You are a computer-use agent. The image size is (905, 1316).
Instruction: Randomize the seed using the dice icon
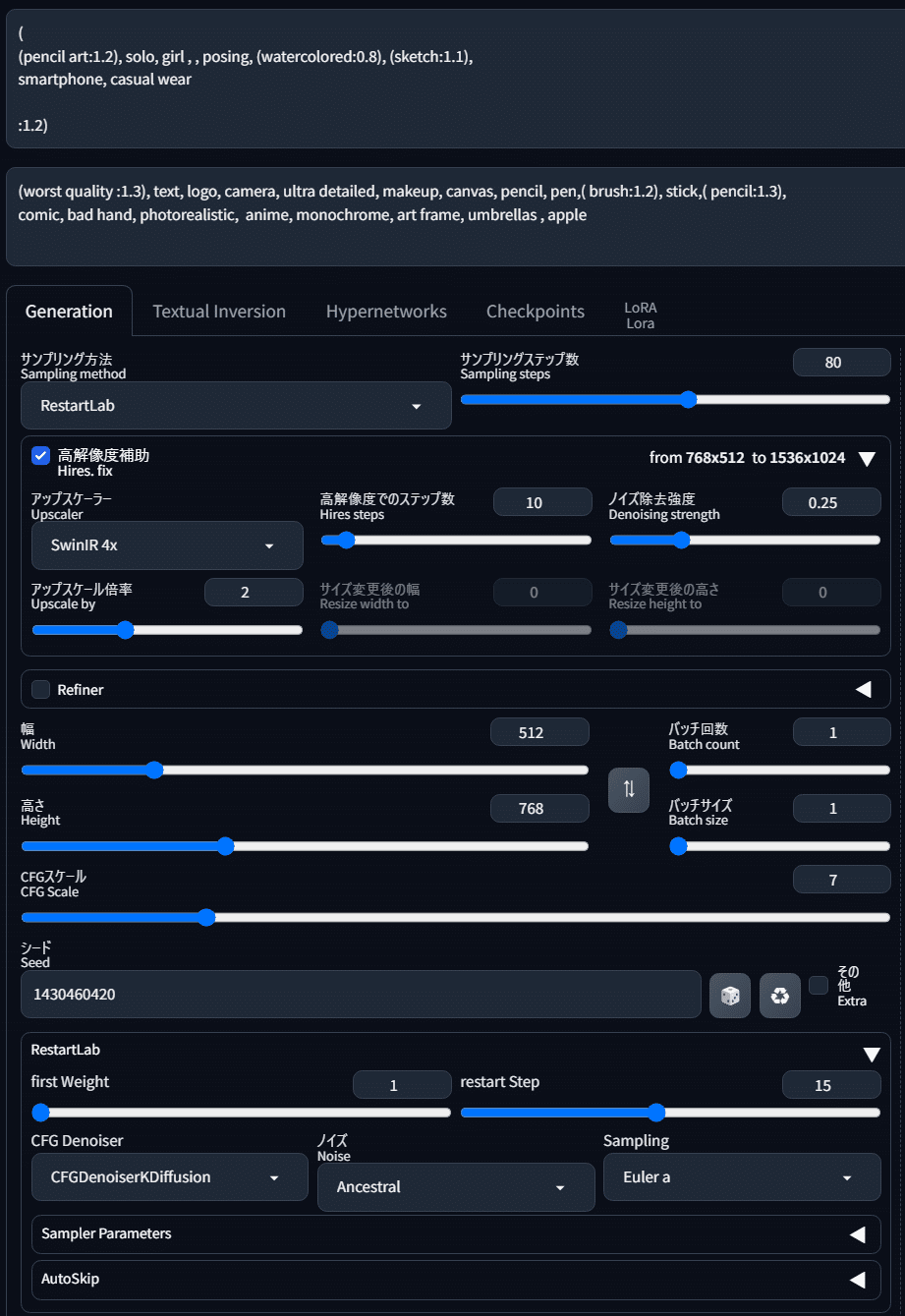[729, 995]
